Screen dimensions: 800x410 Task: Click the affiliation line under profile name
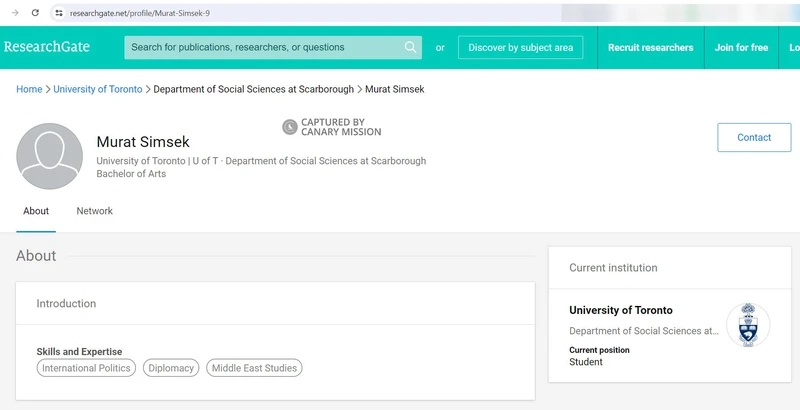[x=261, y=161]
